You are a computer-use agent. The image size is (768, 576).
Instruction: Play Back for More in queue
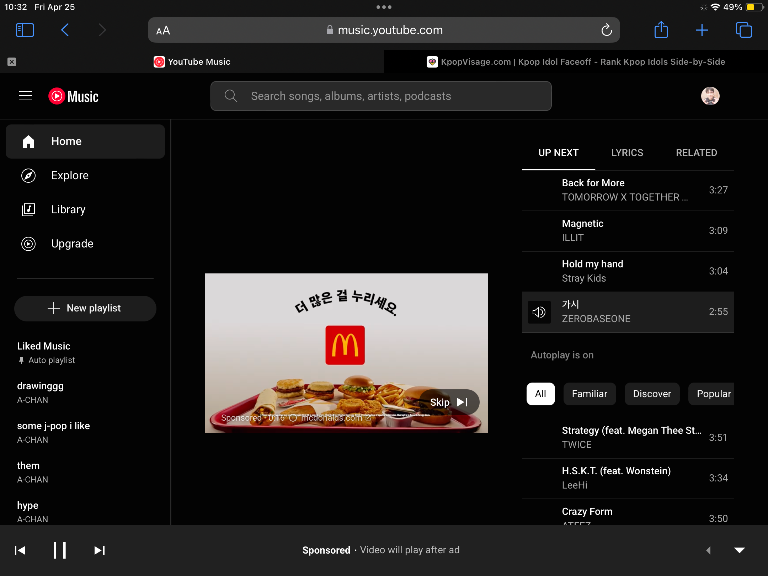click(628, 190)
